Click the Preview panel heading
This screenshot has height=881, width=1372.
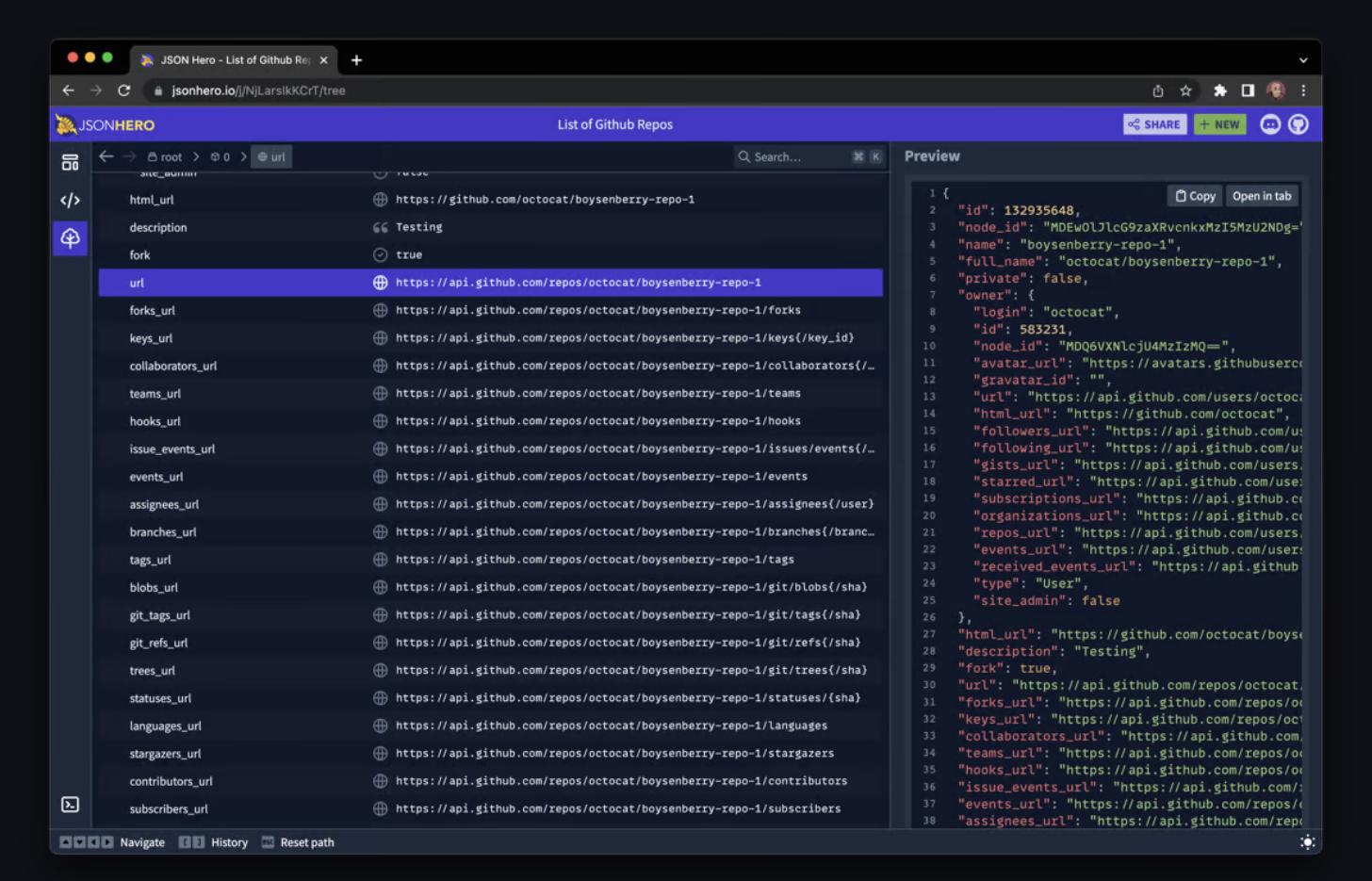(932, 156)
